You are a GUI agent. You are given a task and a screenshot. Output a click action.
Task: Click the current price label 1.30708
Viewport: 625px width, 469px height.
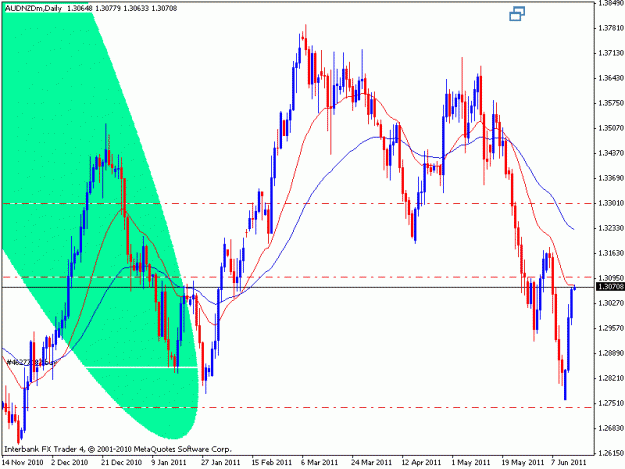(610, 287)
